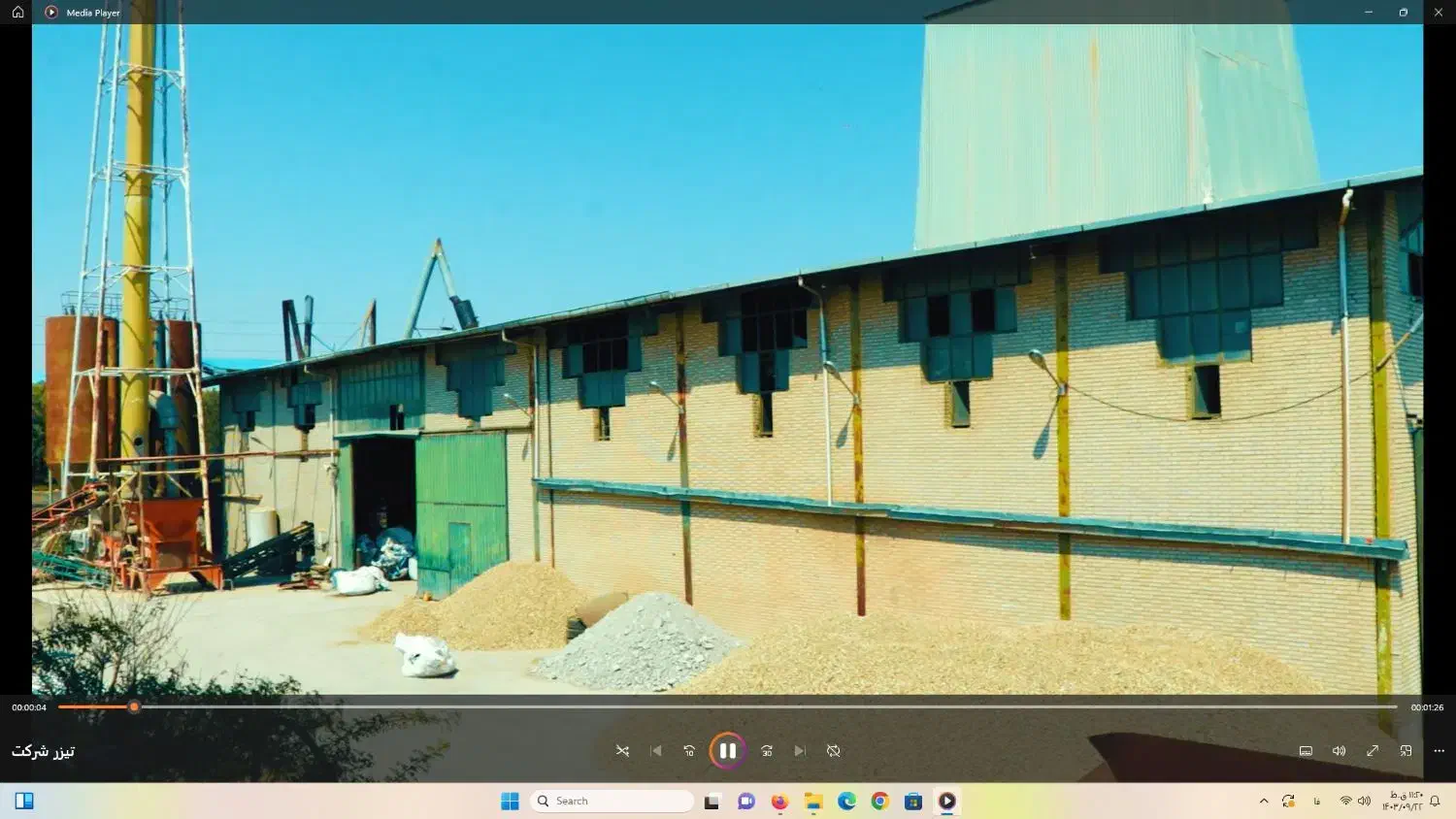Open Firefox from the taskbar

[x=779, y=801]
